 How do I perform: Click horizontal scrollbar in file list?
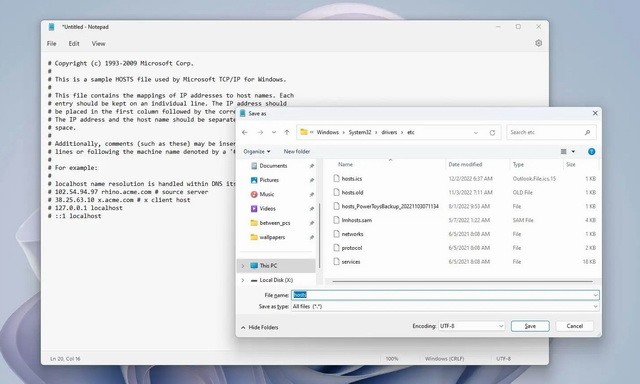462,281
